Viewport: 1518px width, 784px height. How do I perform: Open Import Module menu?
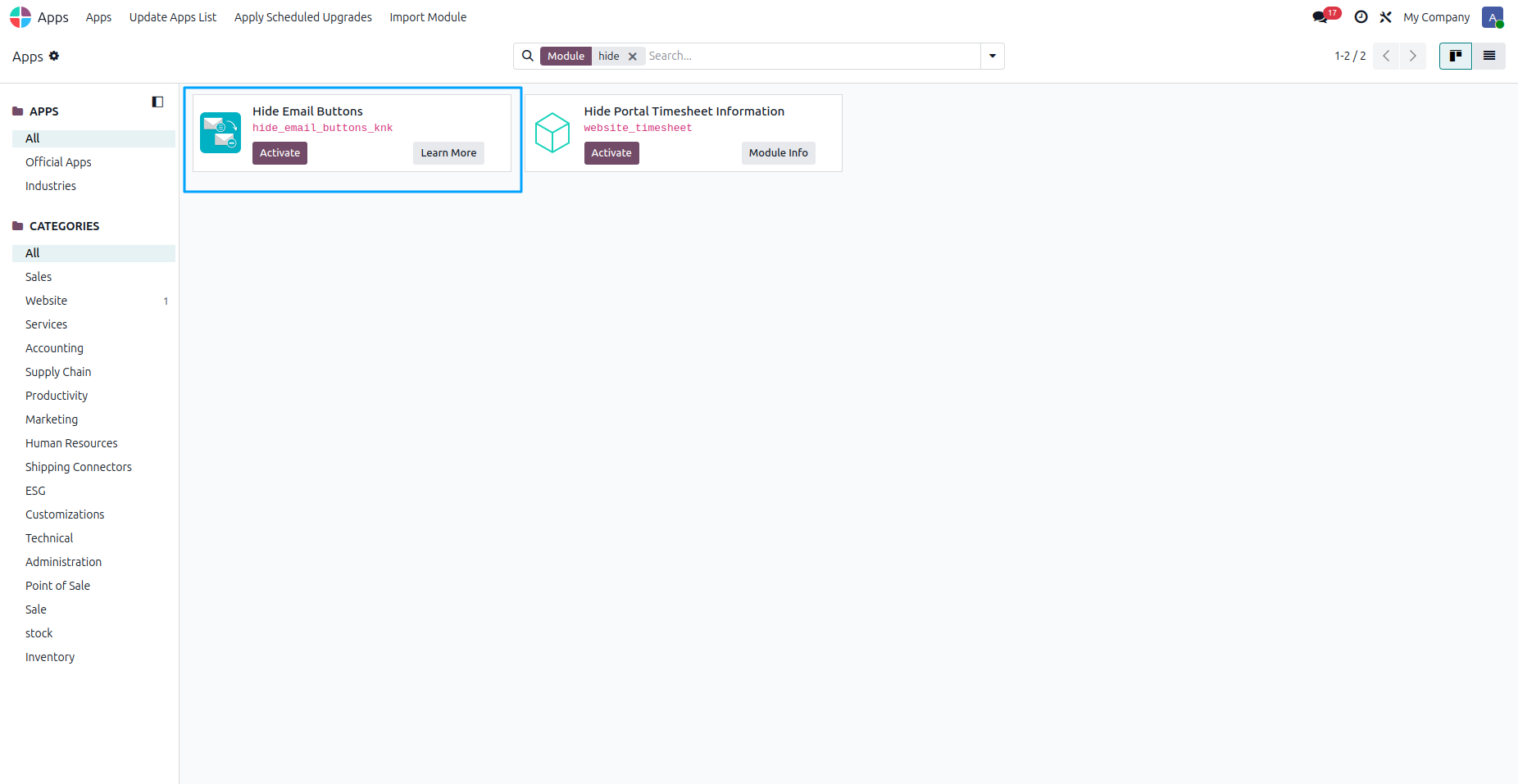point(428,17)
